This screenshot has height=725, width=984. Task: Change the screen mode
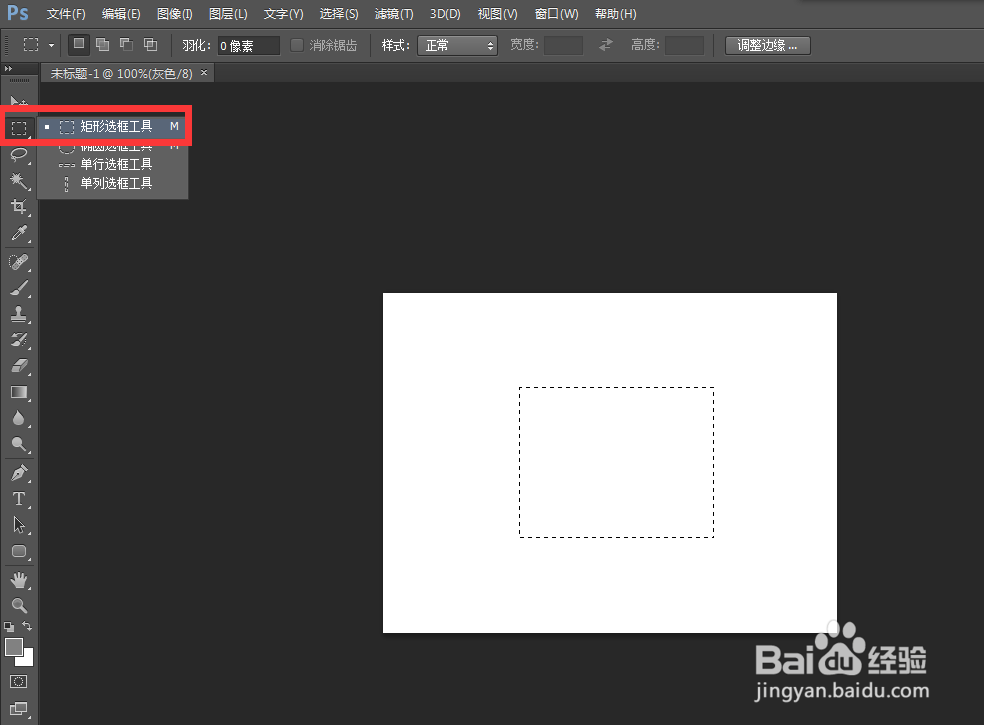click(19, 709)
